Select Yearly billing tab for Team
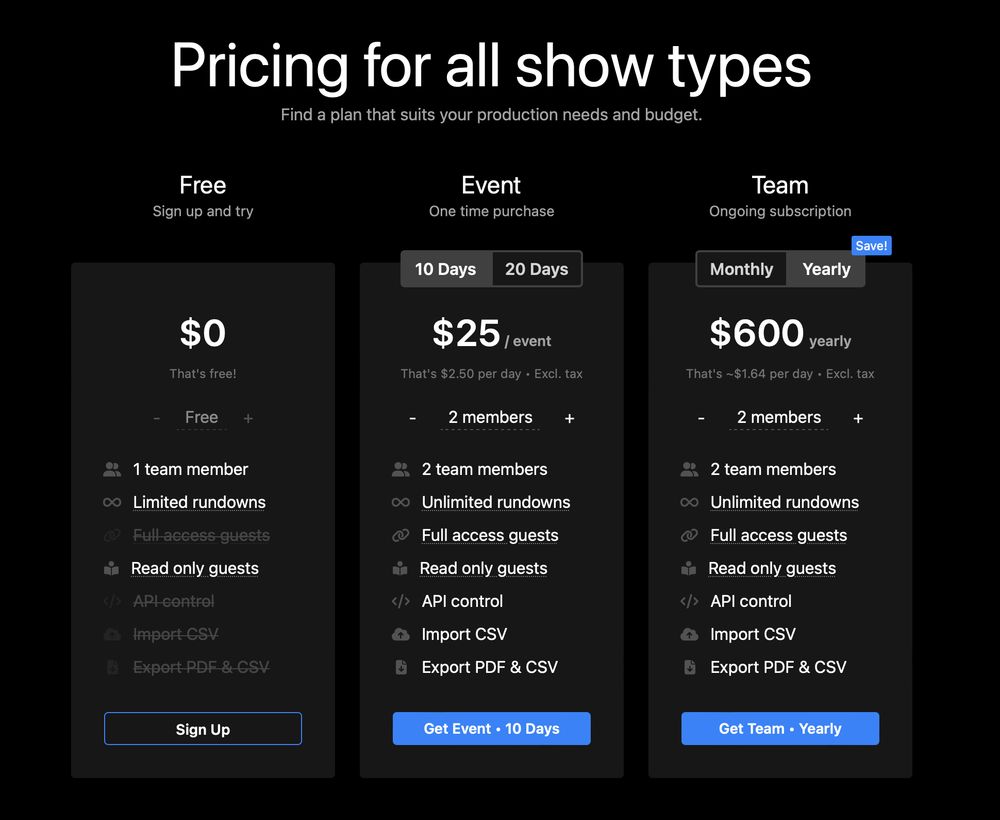 point(826,269)
